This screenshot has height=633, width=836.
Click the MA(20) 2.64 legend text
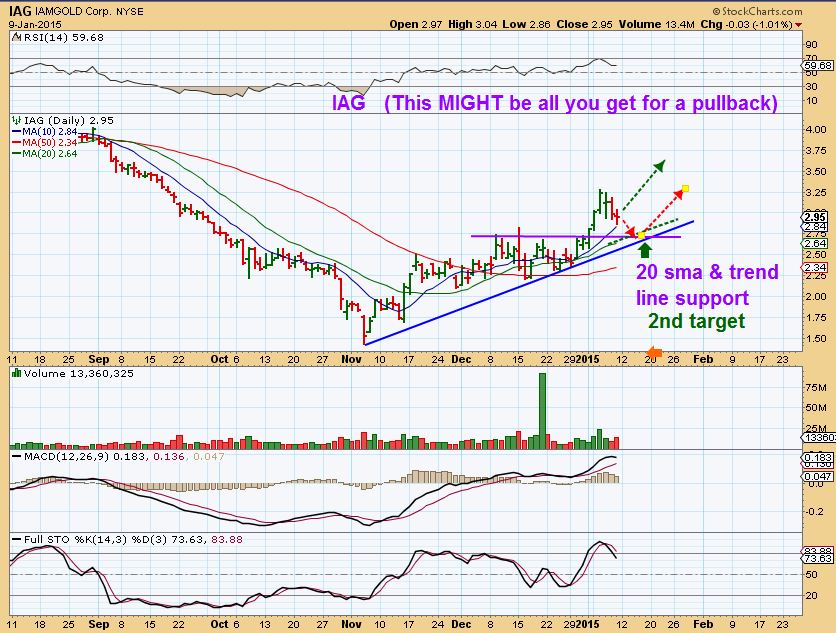50,154
